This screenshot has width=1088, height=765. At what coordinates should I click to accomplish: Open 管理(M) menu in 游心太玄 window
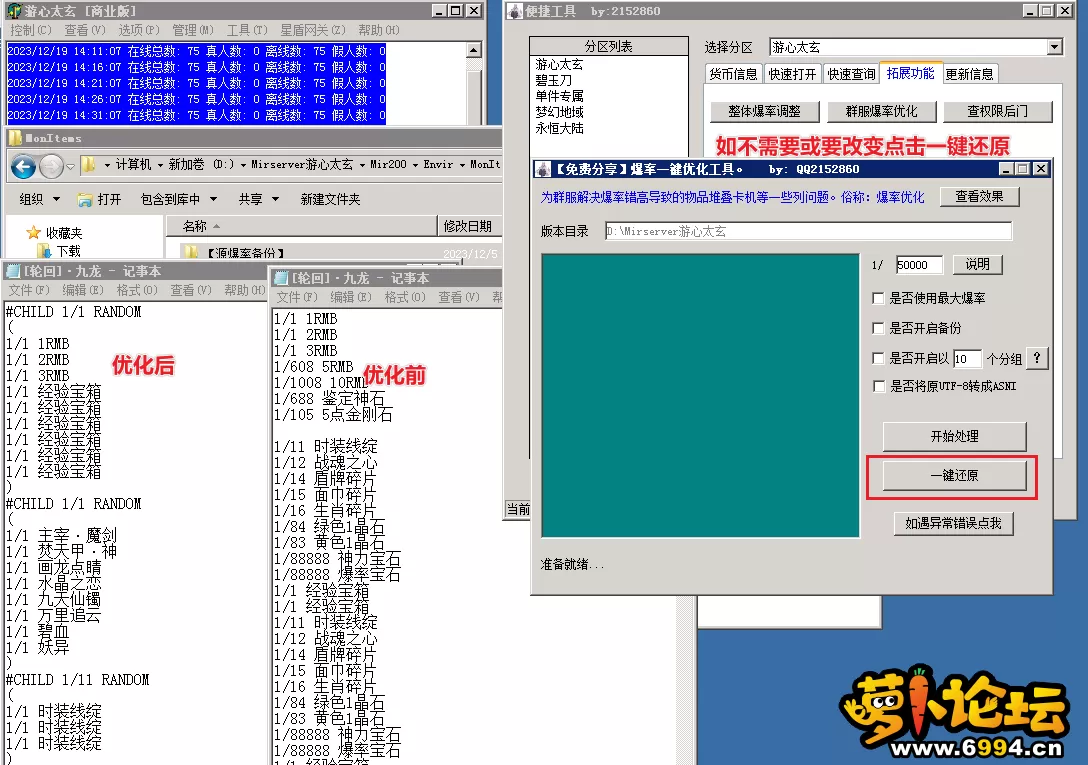(x=193, y=30)
